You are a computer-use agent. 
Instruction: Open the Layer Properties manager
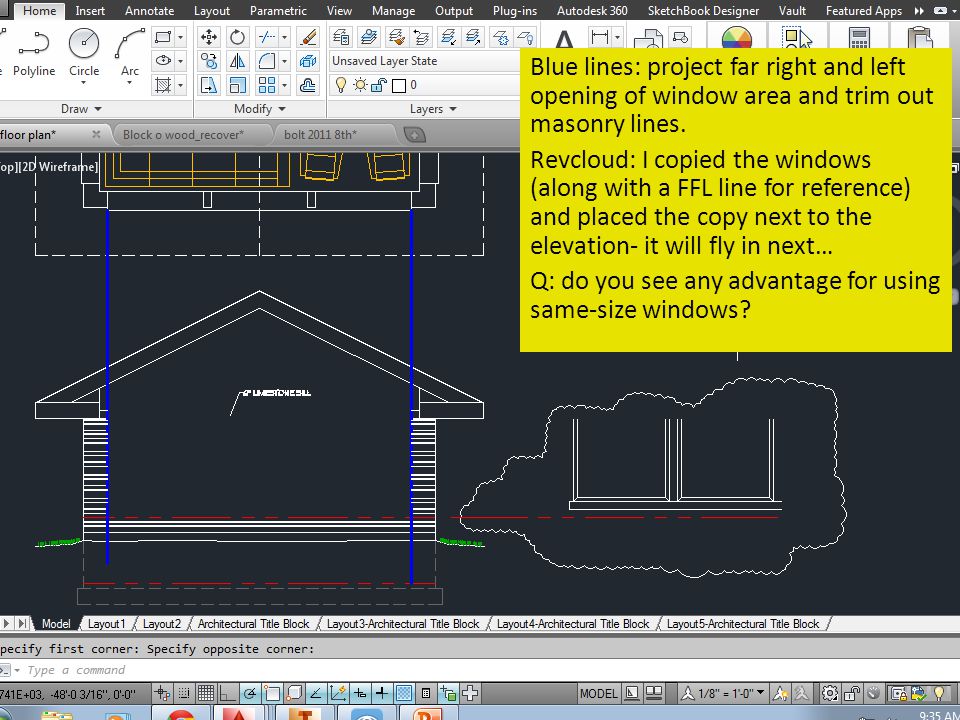pos(341,37)
